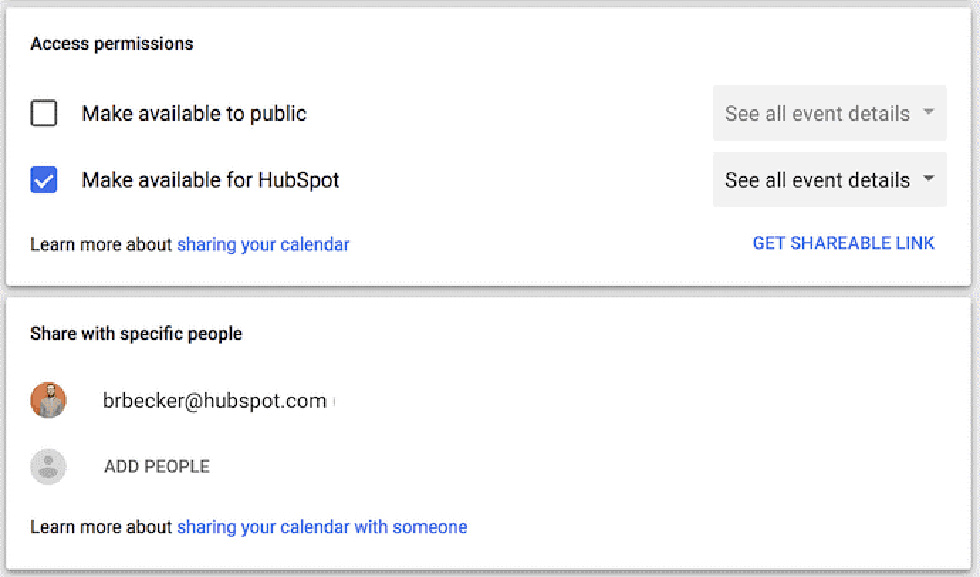Follow the 'sharing your calendar with someone' link
Image resolution: width=980 pixels, height=577 pixels.
(322, 527)
